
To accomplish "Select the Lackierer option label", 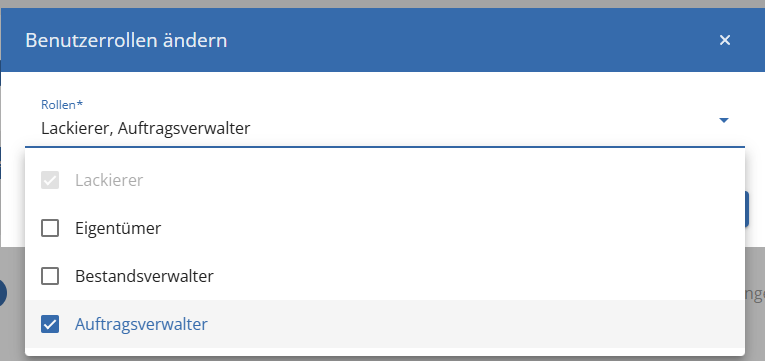I will (x=109, y=180).
